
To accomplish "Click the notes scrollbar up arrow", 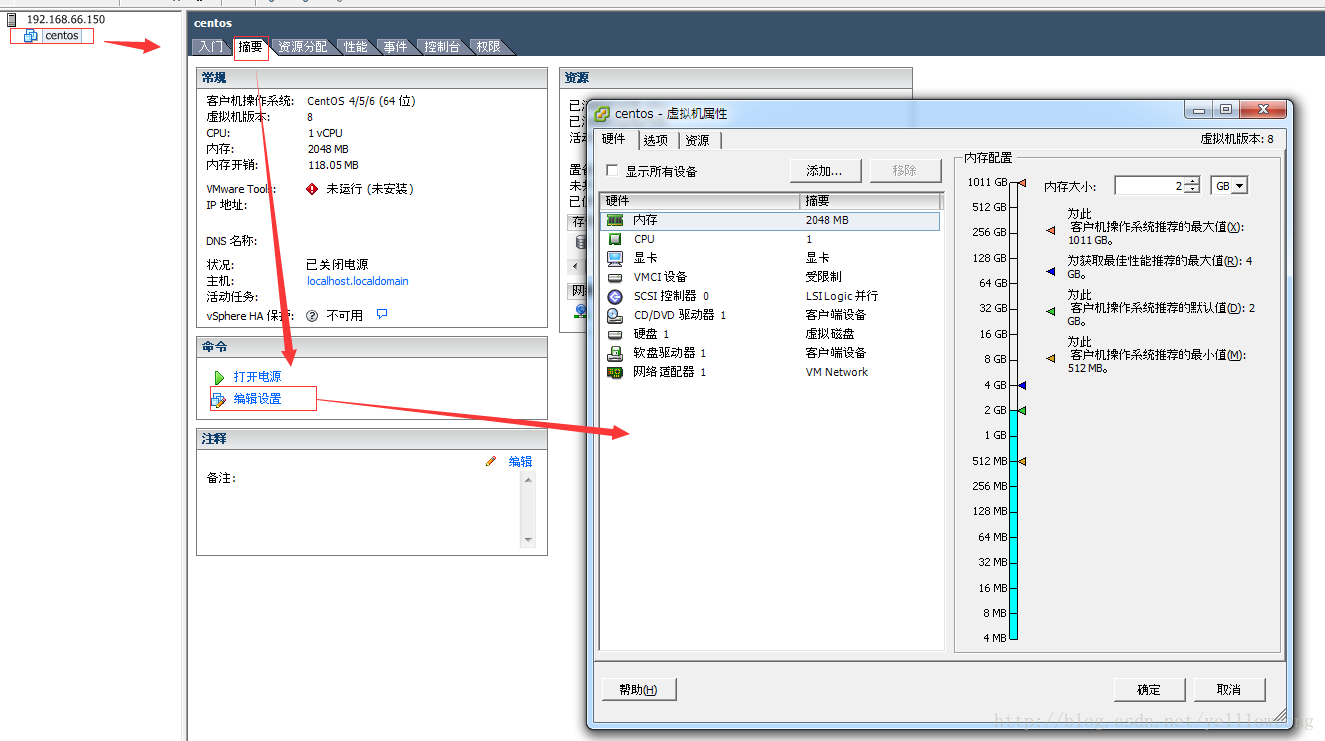I will coord(528,480).
